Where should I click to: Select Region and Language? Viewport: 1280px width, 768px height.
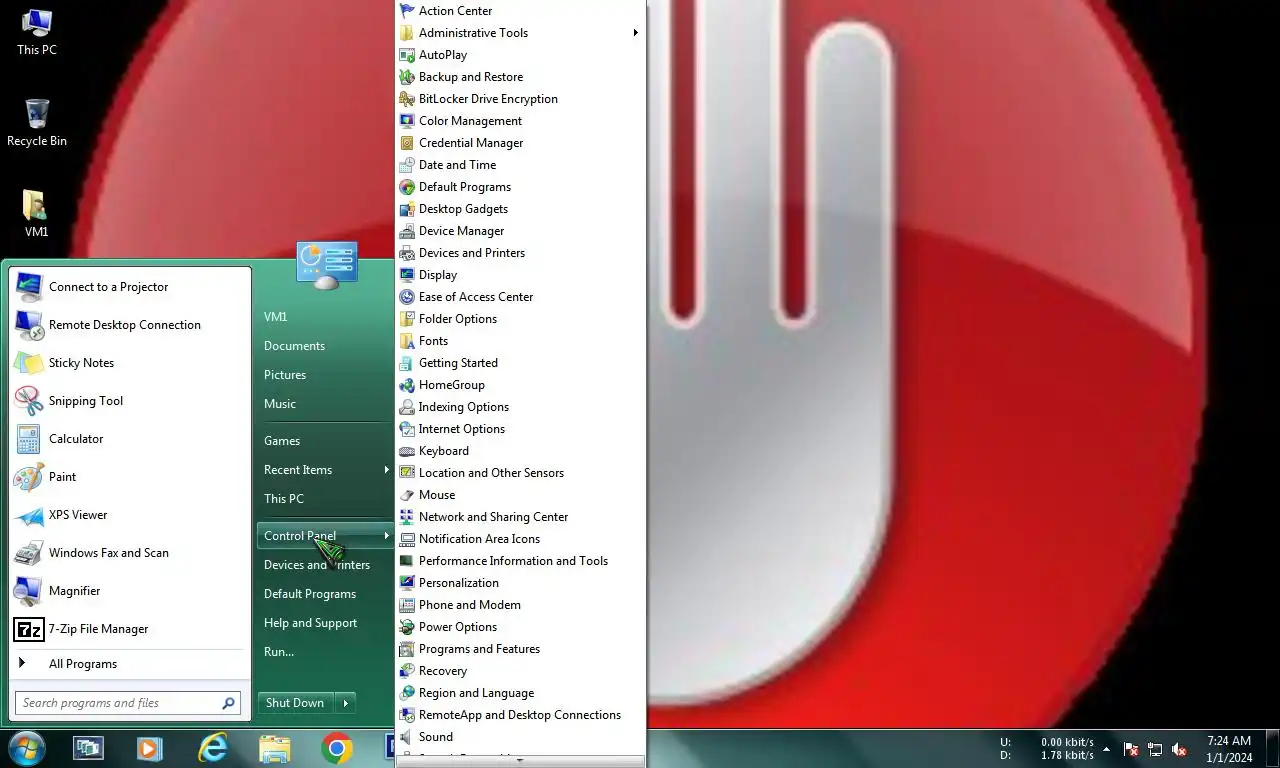(x=520, y=693)
